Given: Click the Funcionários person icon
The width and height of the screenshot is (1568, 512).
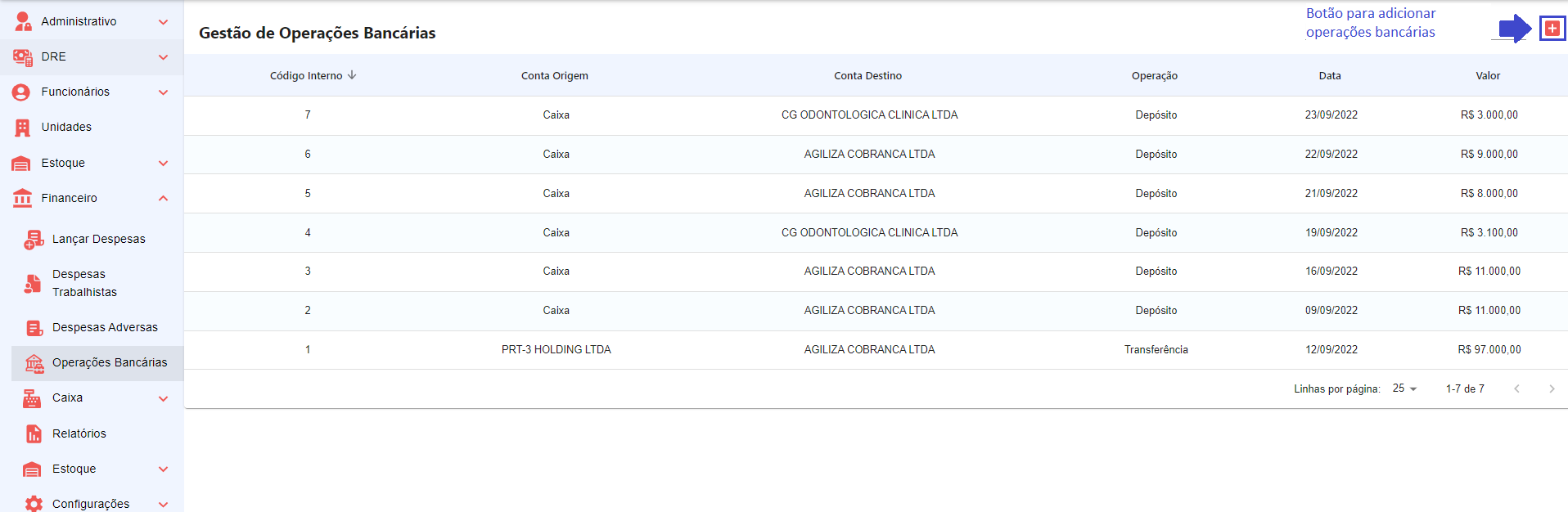Looking at the screenshot, I should (x=21, y=92).
